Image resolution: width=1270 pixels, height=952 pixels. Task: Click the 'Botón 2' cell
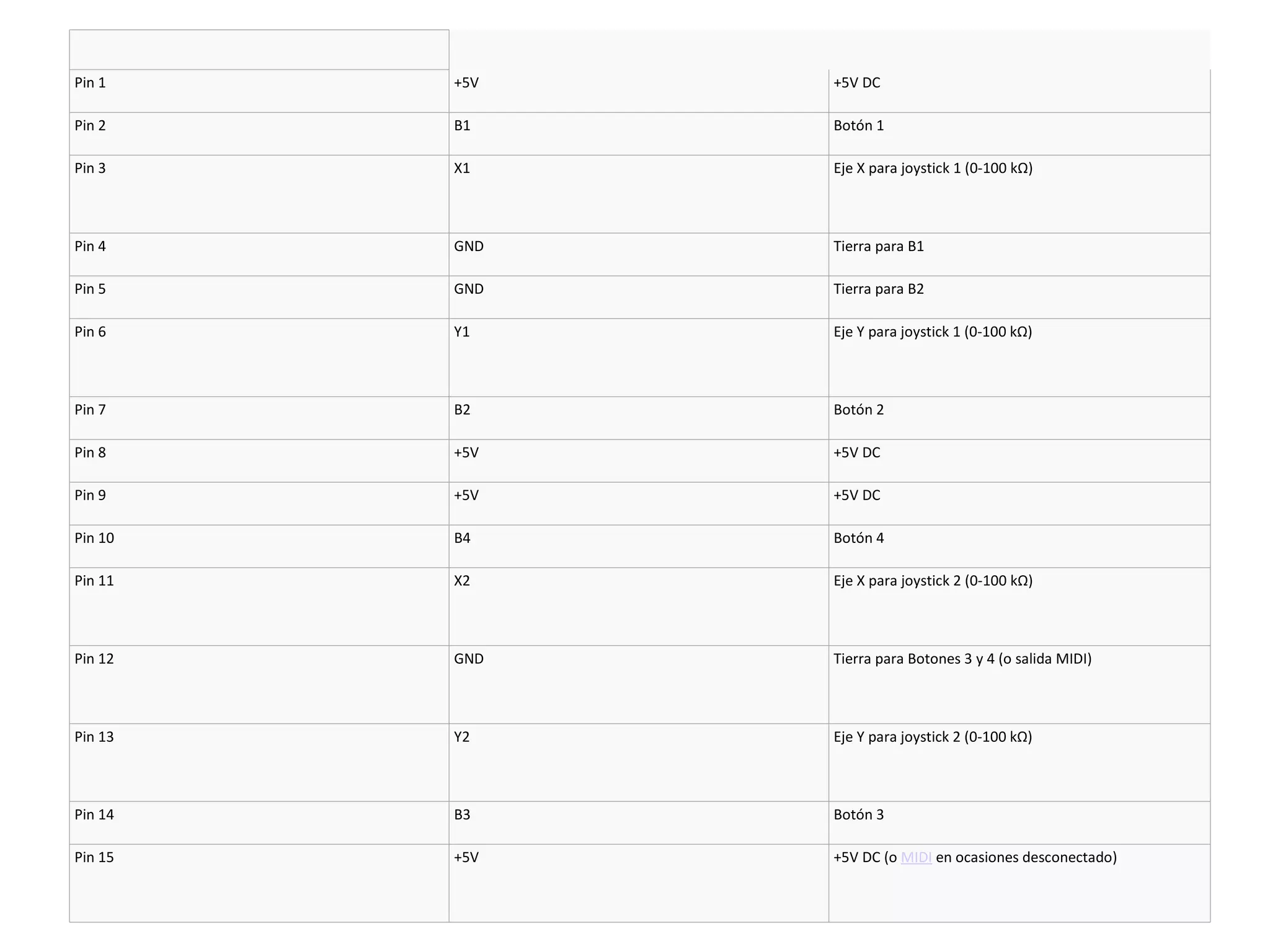[x=858, y=410]
